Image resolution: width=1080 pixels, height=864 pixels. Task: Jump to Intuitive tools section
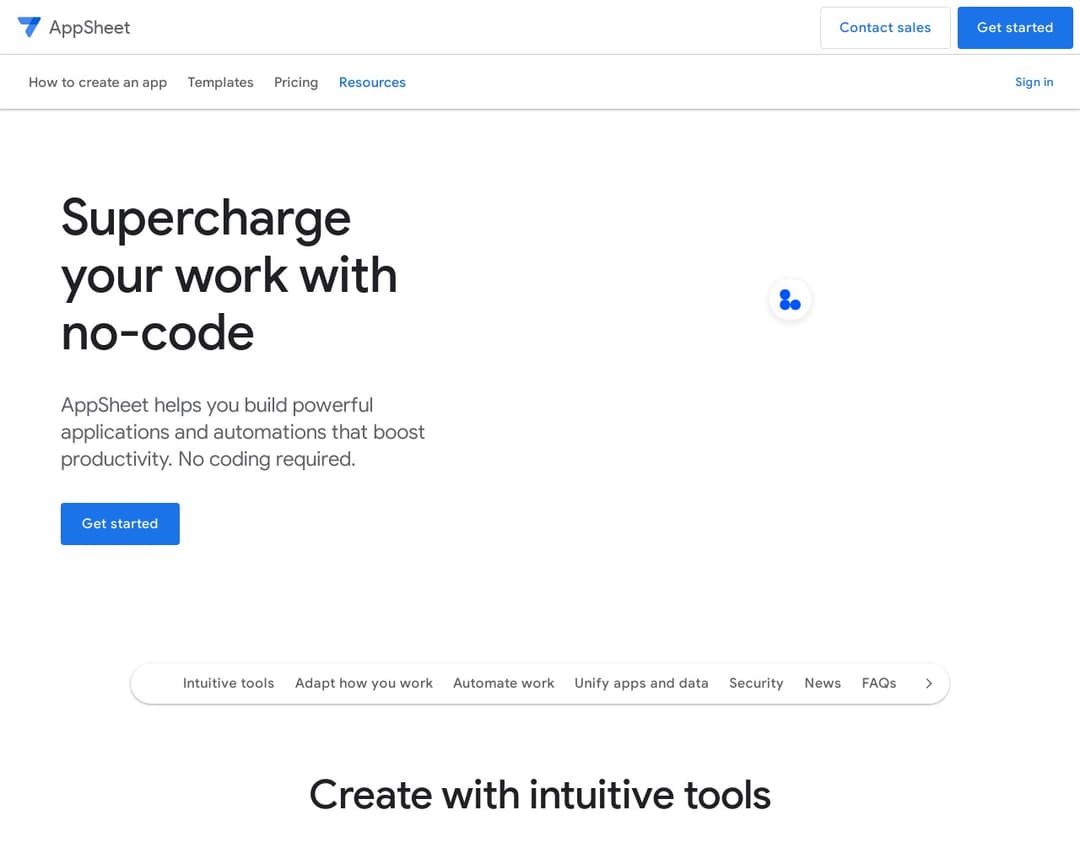tap(228, 683)
